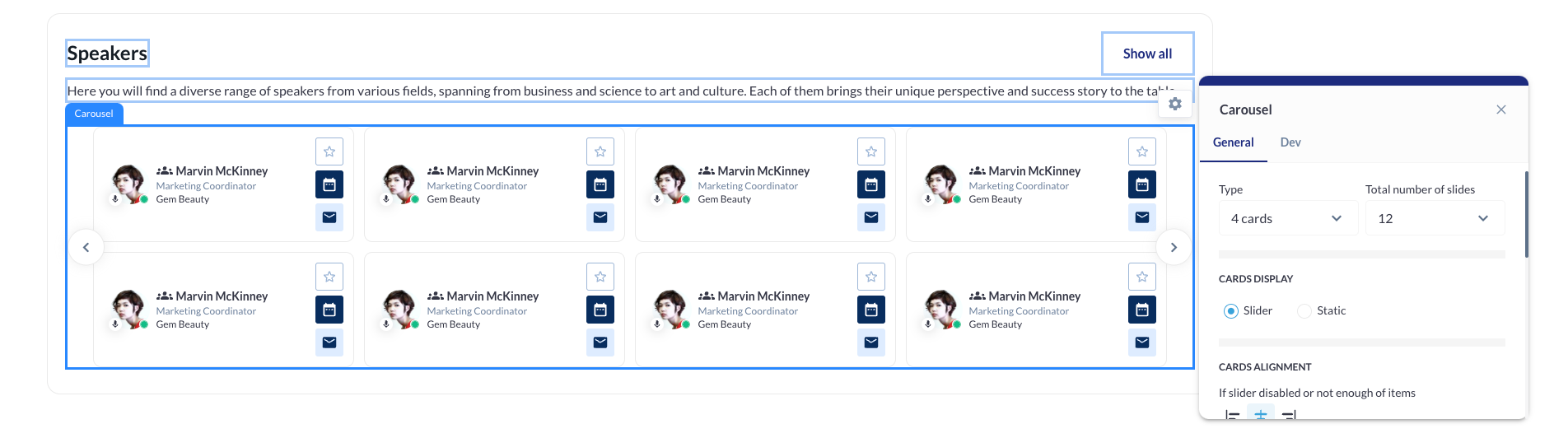Screen dimensions: 1568x438
Task: Click mail icon on second top-row speaker card
Action: click(600, 217)
